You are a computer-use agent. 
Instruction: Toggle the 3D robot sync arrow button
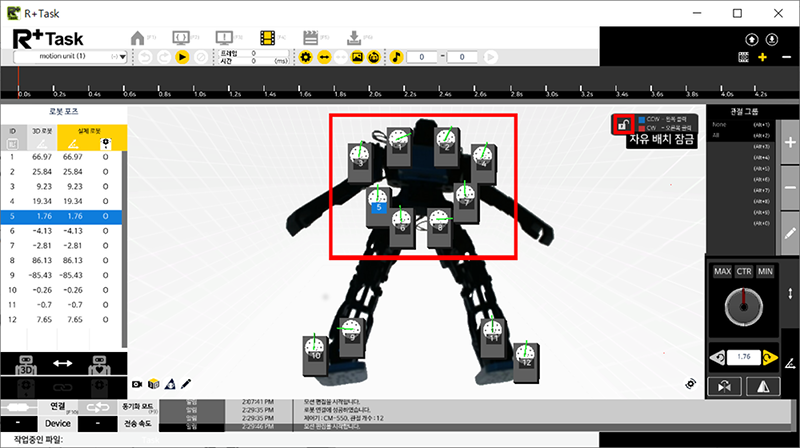[x=63, y=364]
